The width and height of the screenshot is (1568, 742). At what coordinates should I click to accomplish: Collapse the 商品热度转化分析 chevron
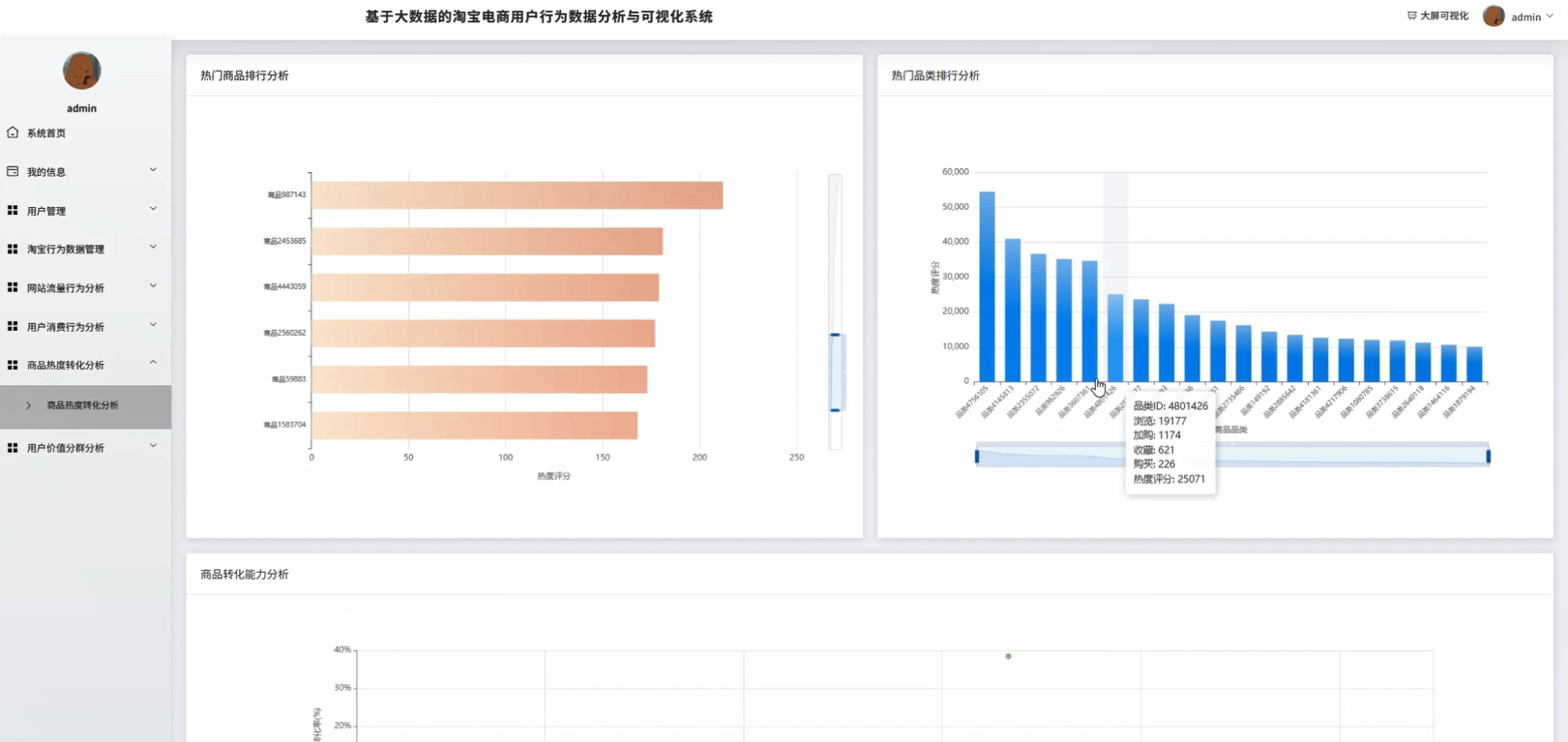pos(153,364)
